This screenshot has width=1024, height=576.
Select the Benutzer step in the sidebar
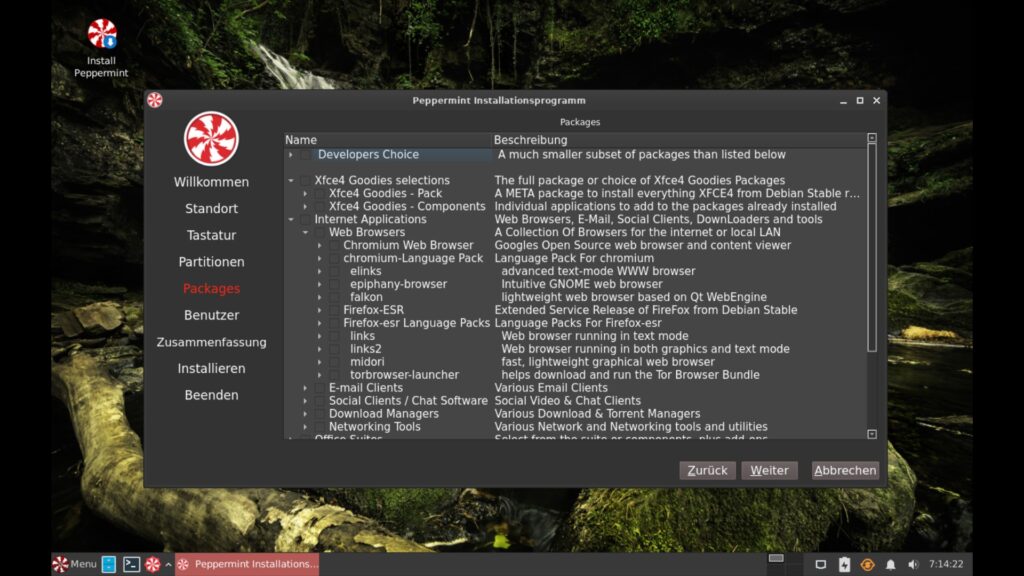coord(211,315)
